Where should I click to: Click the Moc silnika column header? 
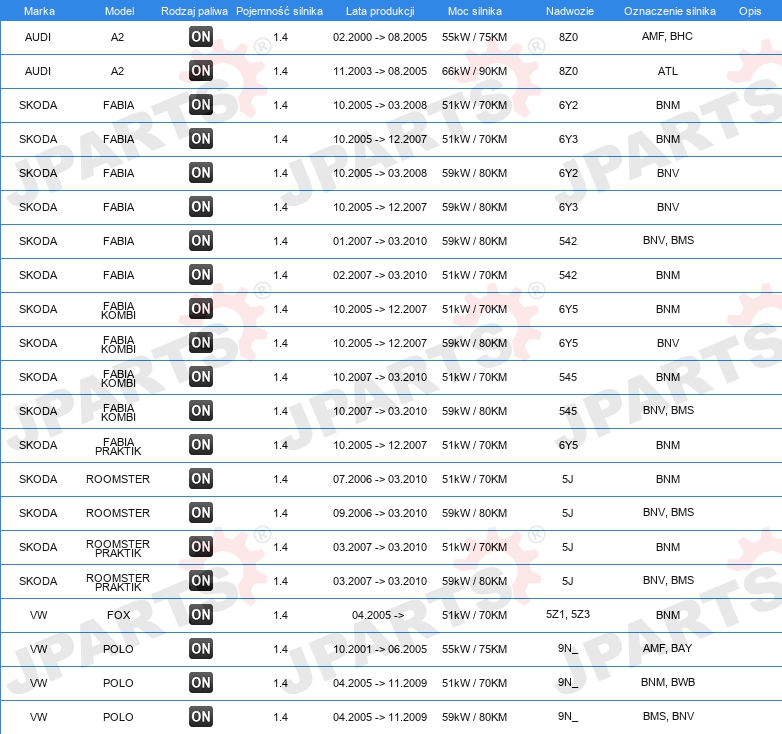[475, 11]
